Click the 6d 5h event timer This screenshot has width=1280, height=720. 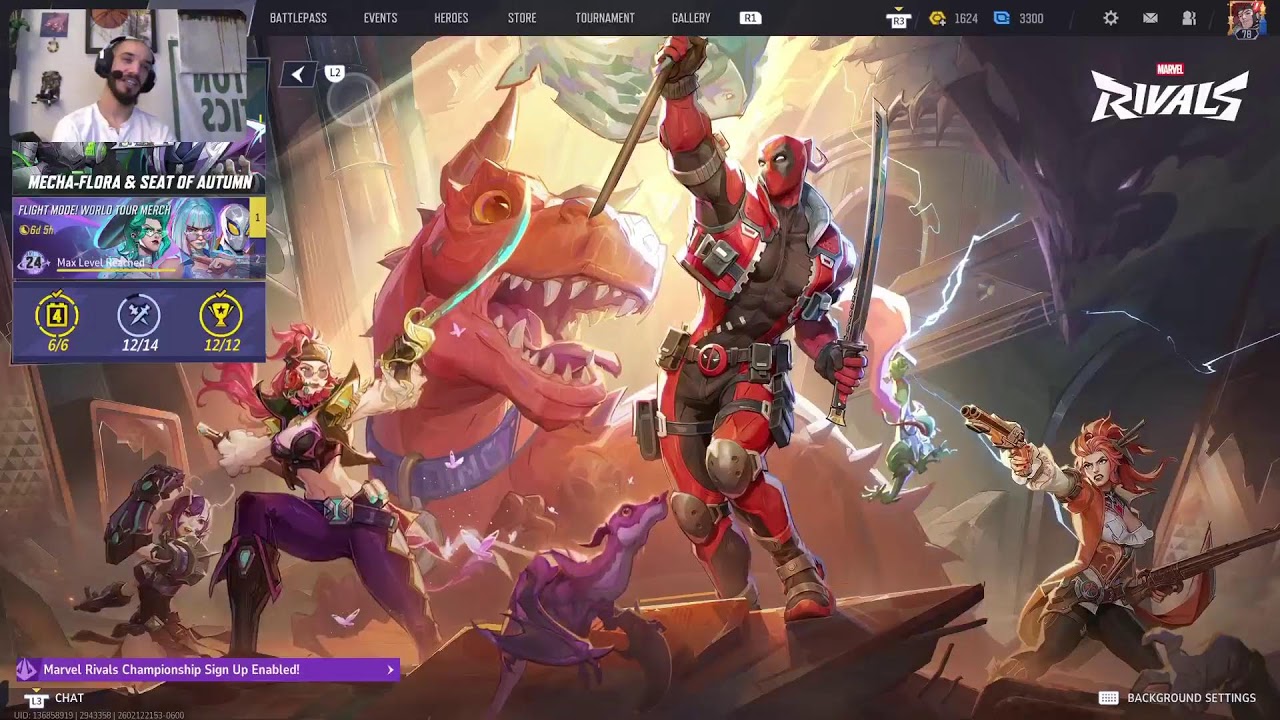(39, 230)
